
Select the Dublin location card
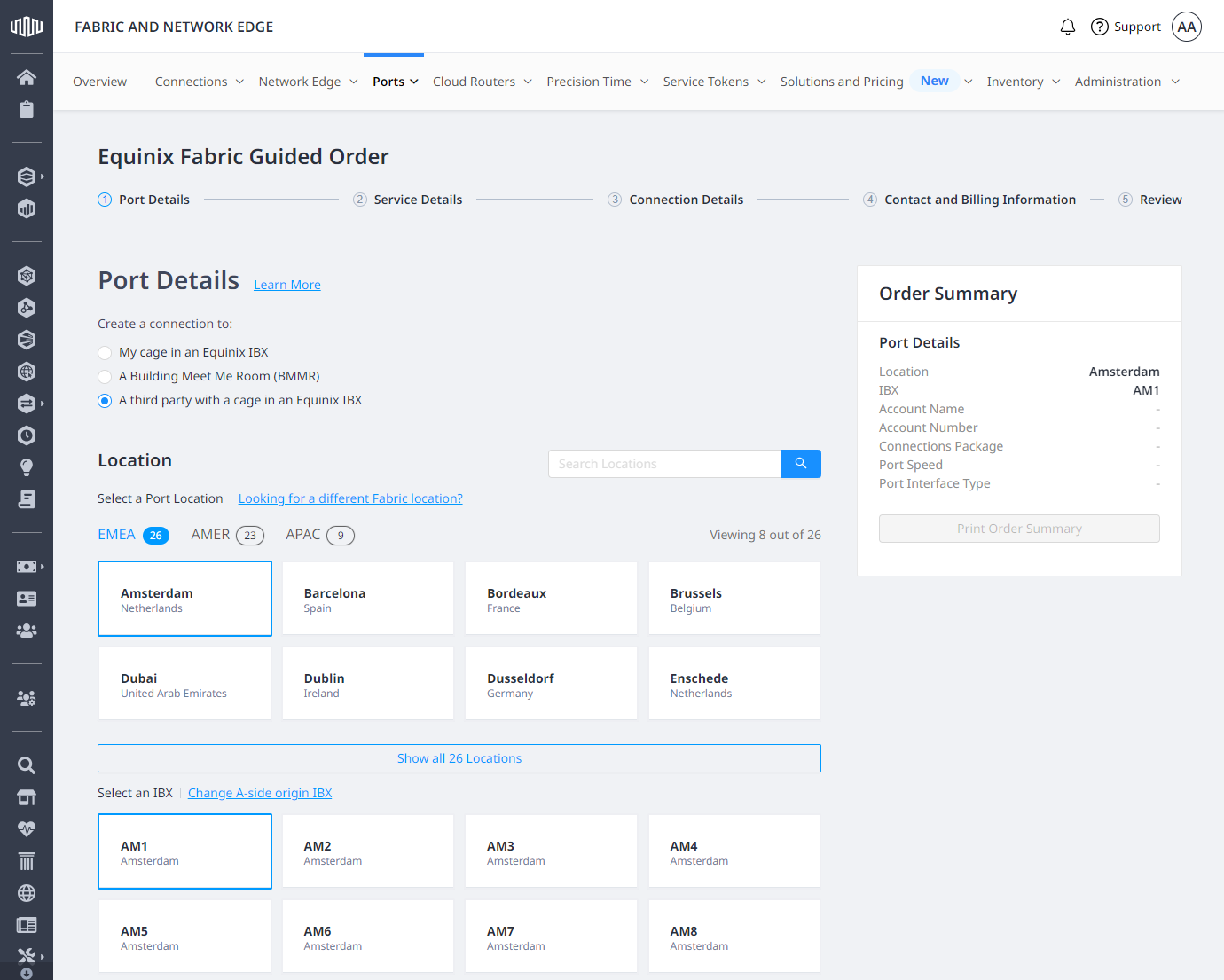tap(368, 684)
